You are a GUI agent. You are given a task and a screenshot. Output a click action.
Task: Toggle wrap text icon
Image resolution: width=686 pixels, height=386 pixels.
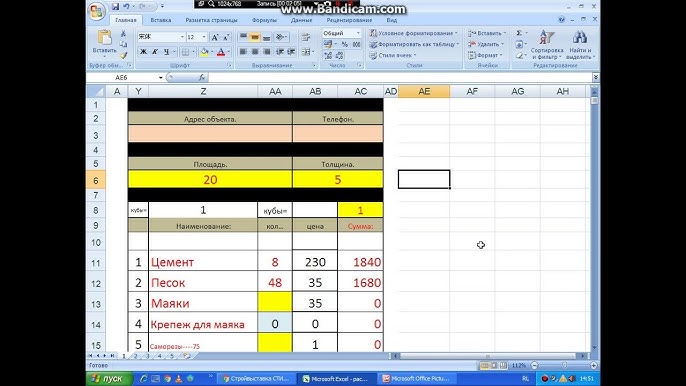pos(306,38)
